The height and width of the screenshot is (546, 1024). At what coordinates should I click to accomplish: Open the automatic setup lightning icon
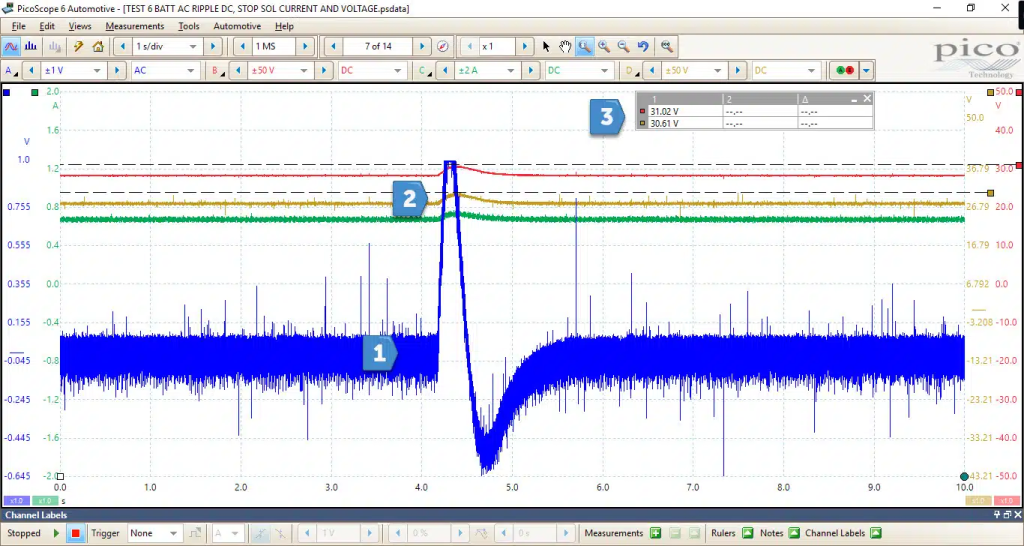78,46
